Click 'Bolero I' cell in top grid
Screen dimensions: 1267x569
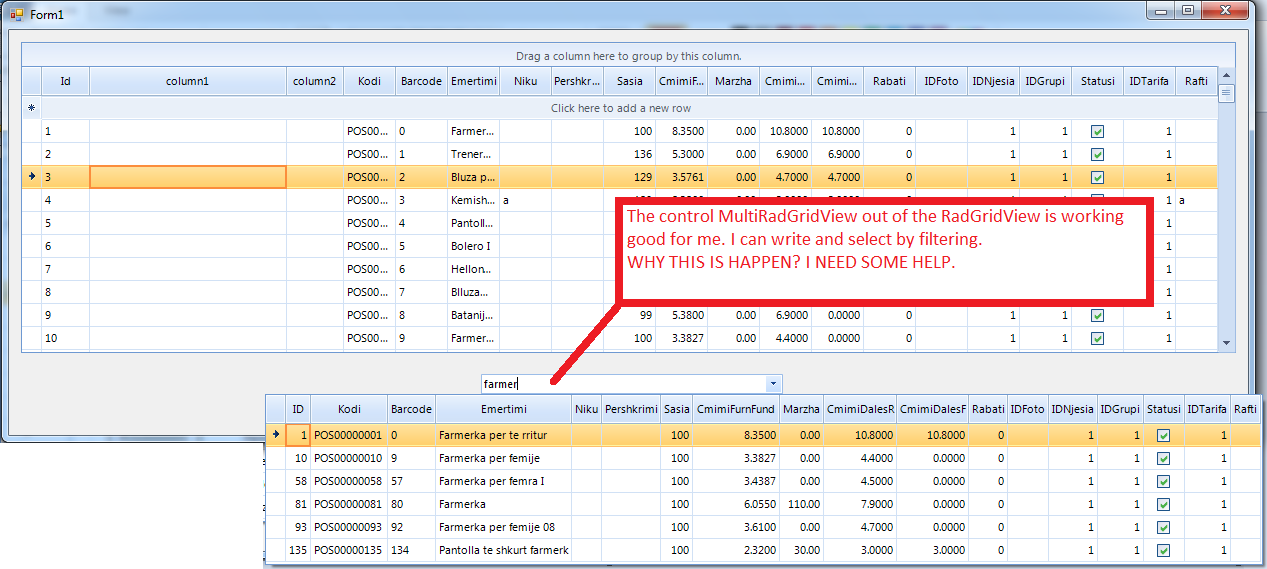[x=473, y=246]
